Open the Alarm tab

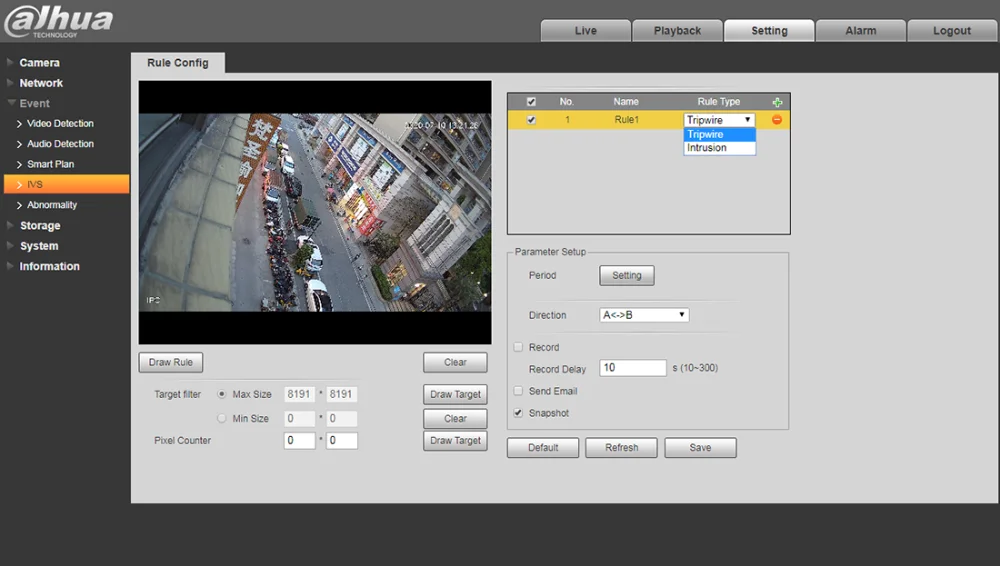[860, 31]
